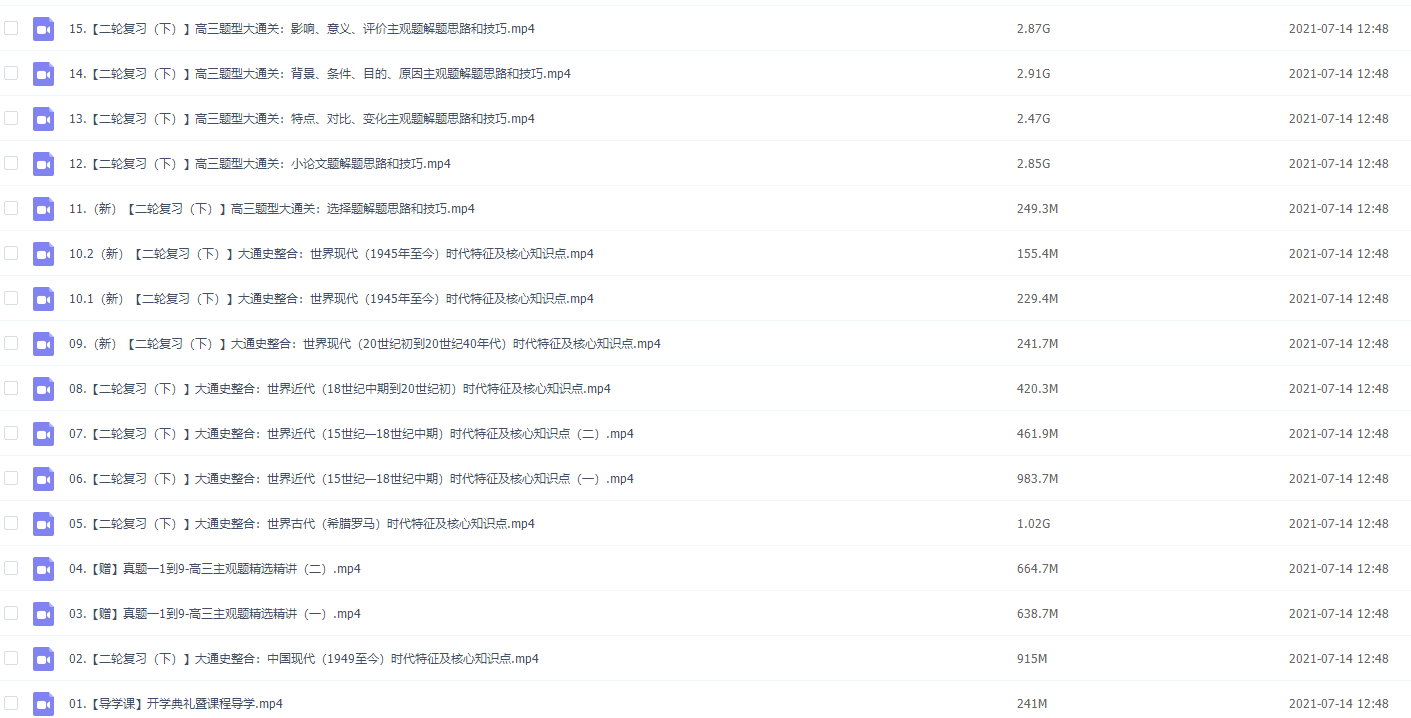The width and height of the screenshot is (1411, 718).
Task: Select checkbox for file 12 小论文题
Action: pyautogui.click(x=11, y=163)
